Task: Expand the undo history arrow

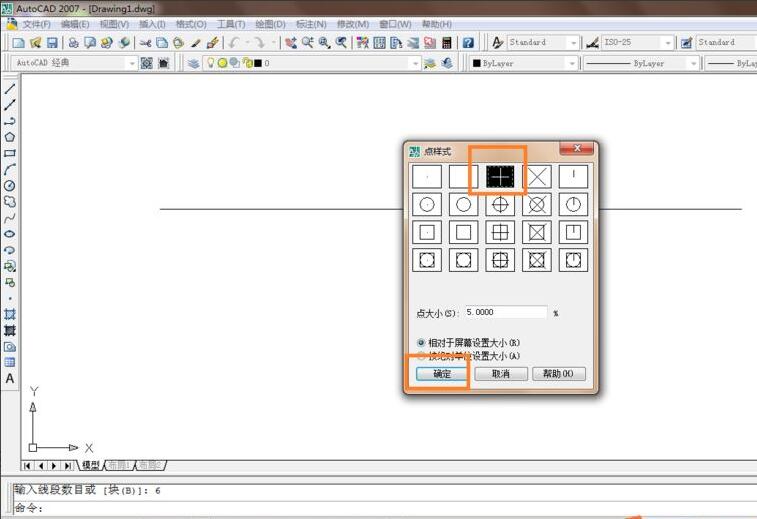Action: coord(248,43)
